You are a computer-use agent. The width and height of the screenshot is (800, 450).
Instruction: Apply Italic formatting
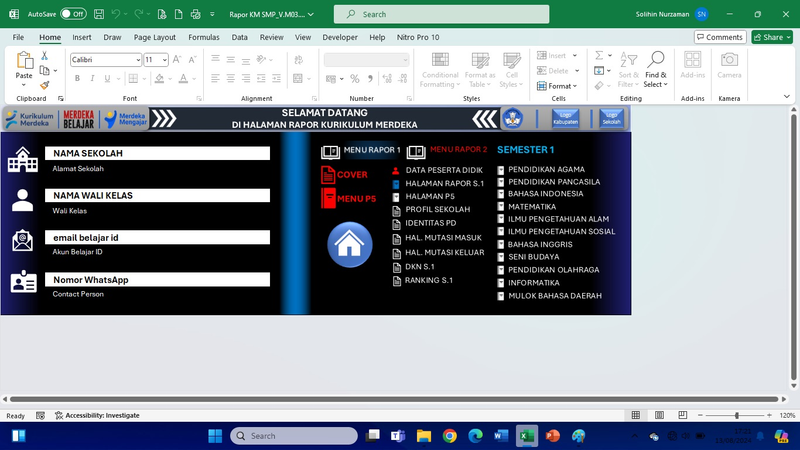(92, 79)
